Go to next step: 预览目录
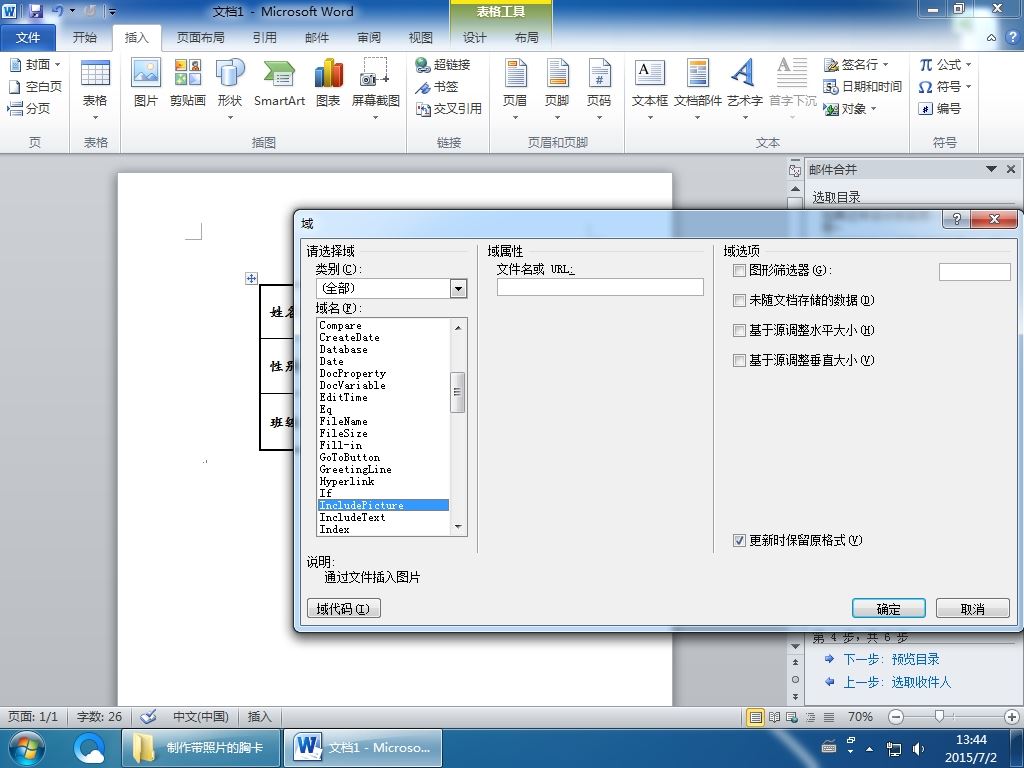 891,659
